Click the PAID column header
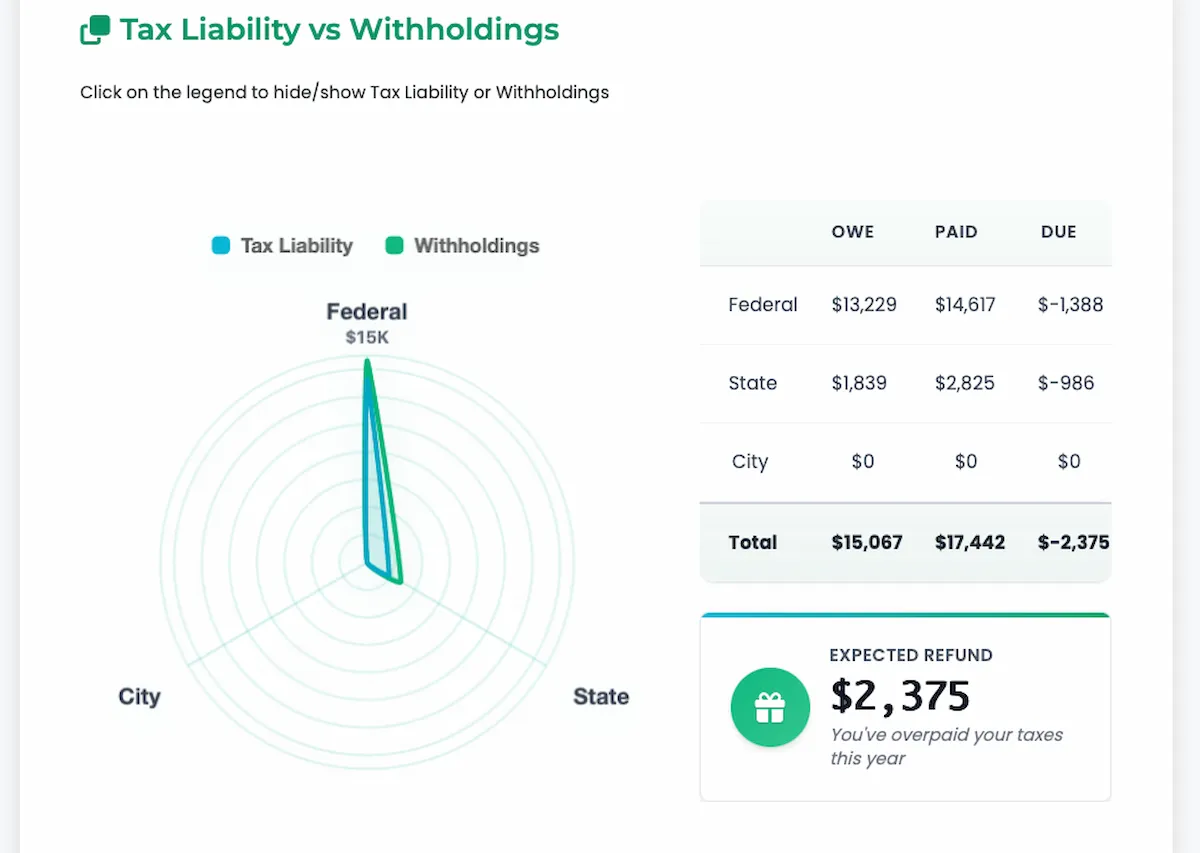Image resolution: width=1200 pixels, height=853 pixels. coord(956,232)
